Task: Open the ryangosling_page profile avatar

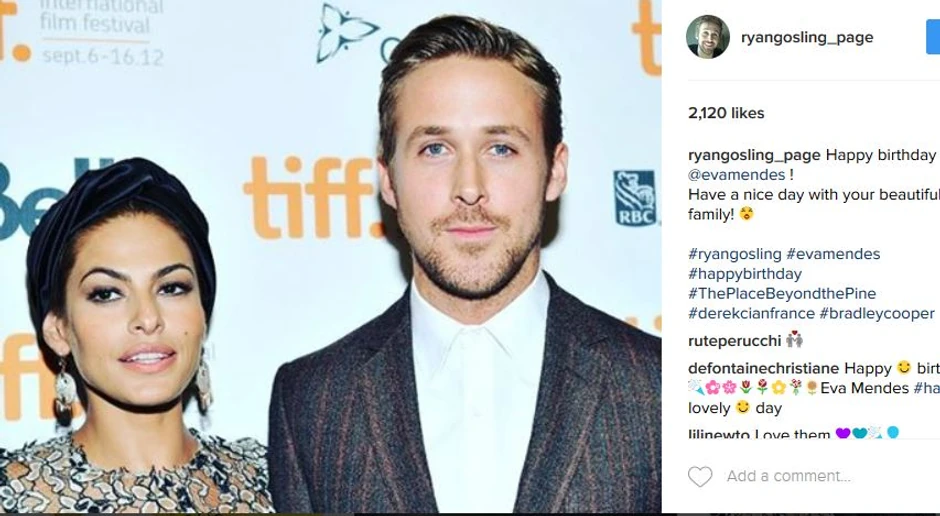Action: point(708,37)
